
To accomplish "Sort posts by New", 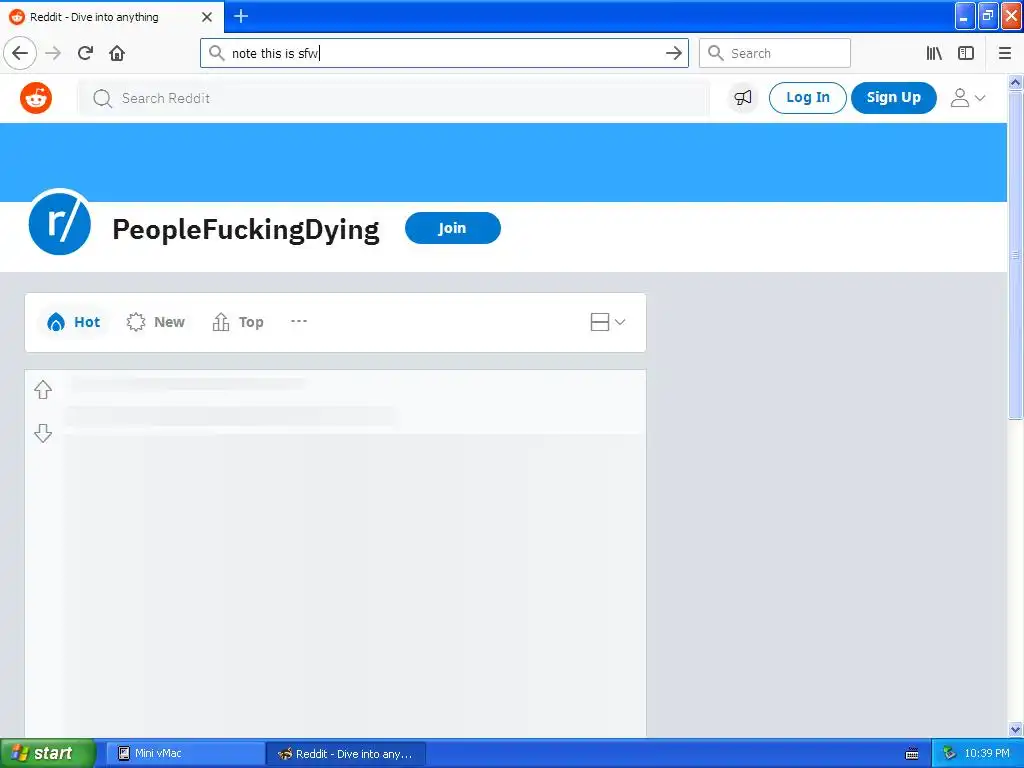I will click(x=155, y=322).
